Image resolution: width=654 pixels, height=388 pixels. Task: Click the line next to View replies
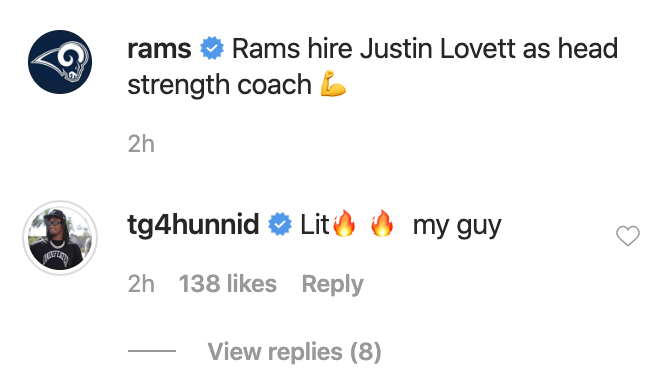152,351
